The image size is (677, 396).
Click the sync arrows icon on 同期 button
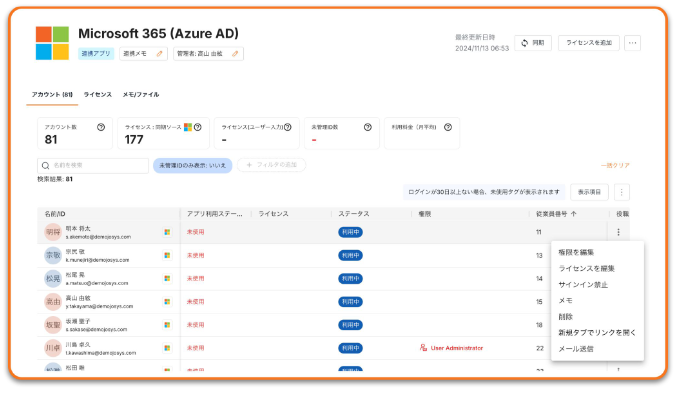[525, 43]
